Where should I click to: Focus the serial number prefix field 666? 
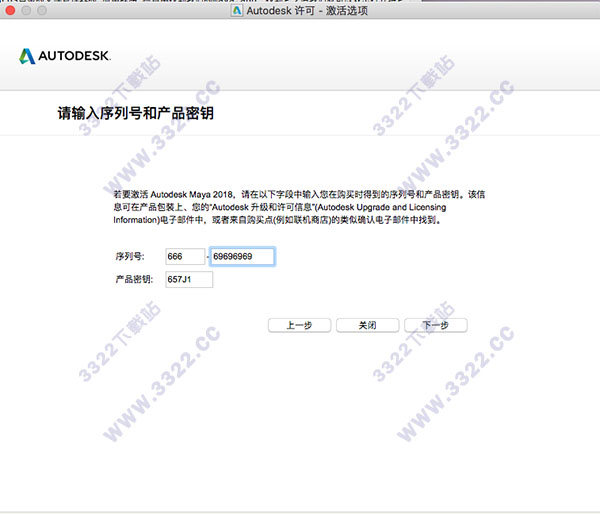[x=185, y=256]
